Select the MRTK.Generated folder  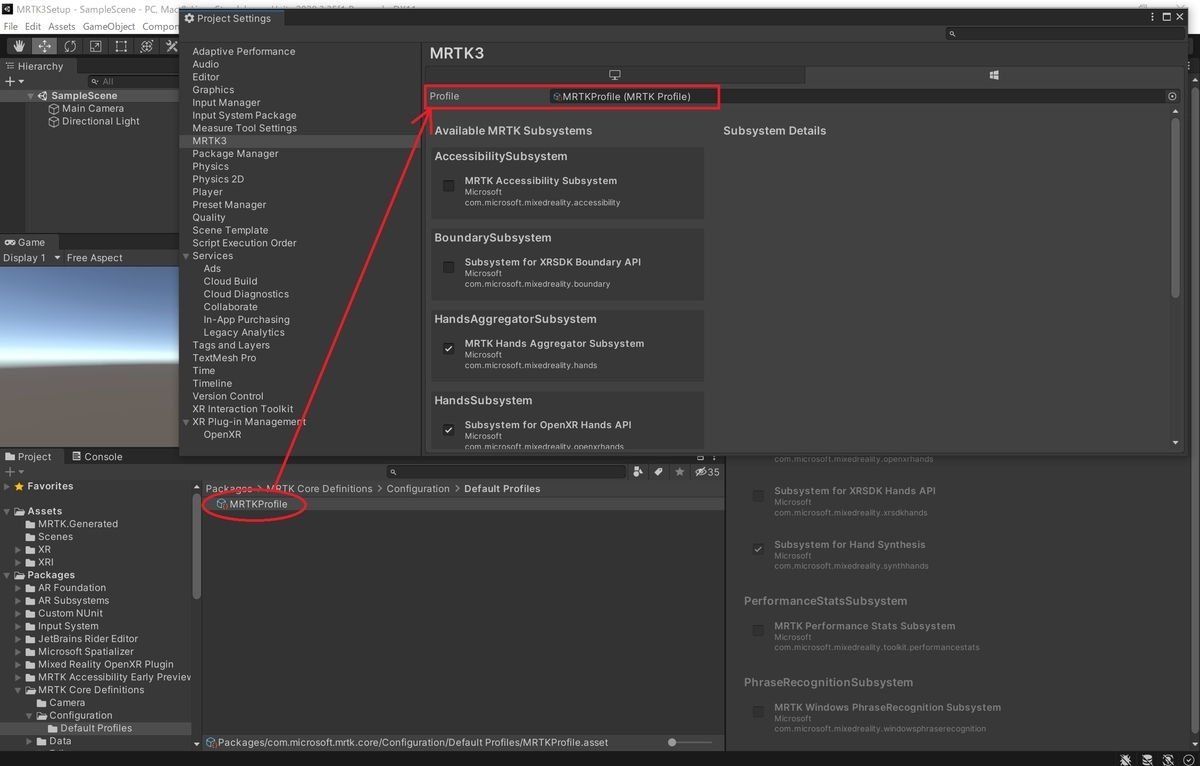[x=78, y=524]
